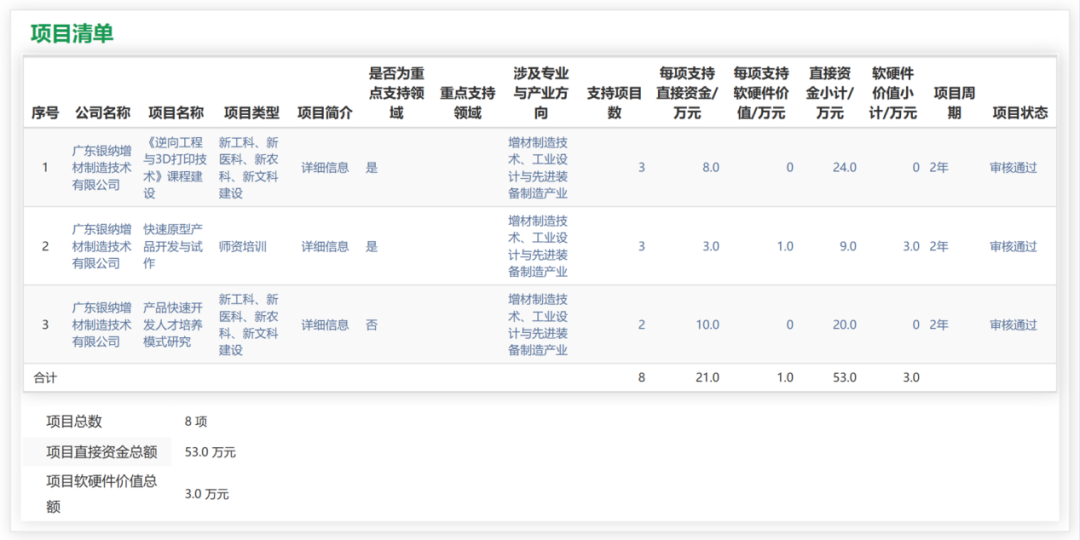This screenshot has width=1080, height=540.
Task: Select company name 广东银纳增材制造技术有限公司 in row 1
Action: pyautogui.click(x=101, y=168)
